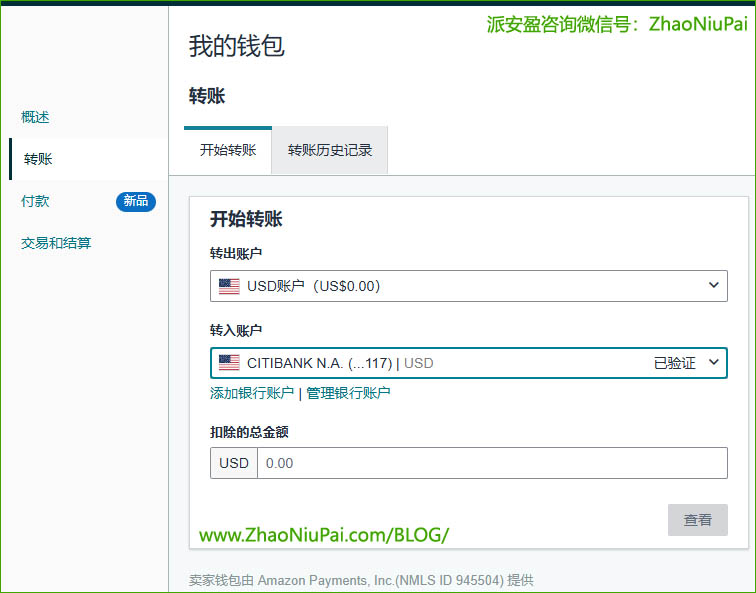This screenshot has width=756, height=593.
Task: Open the 管理银行账户 link
Action: [348, 393]
